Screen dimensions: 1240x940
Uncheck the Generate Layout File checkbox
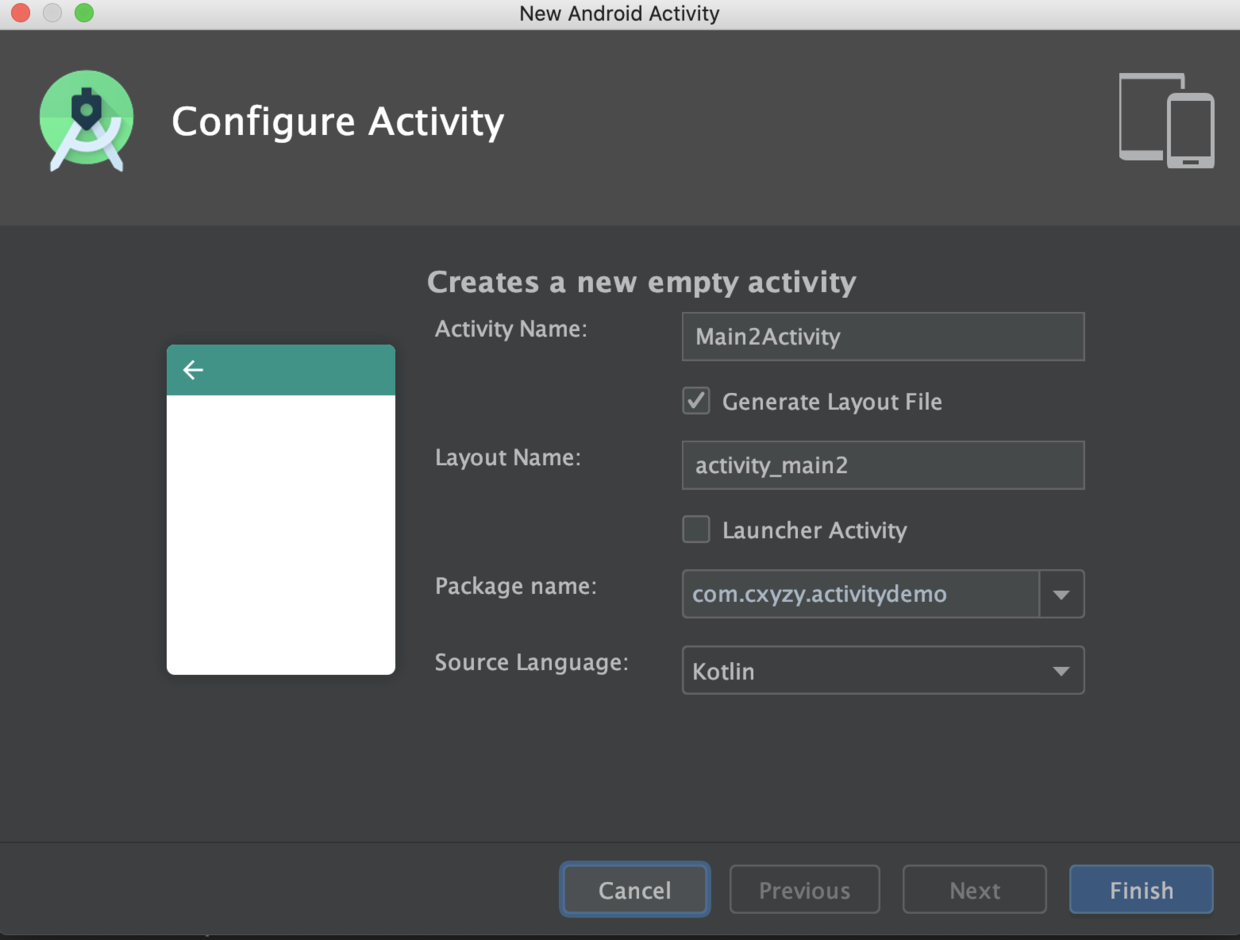(x=696, y=401)
